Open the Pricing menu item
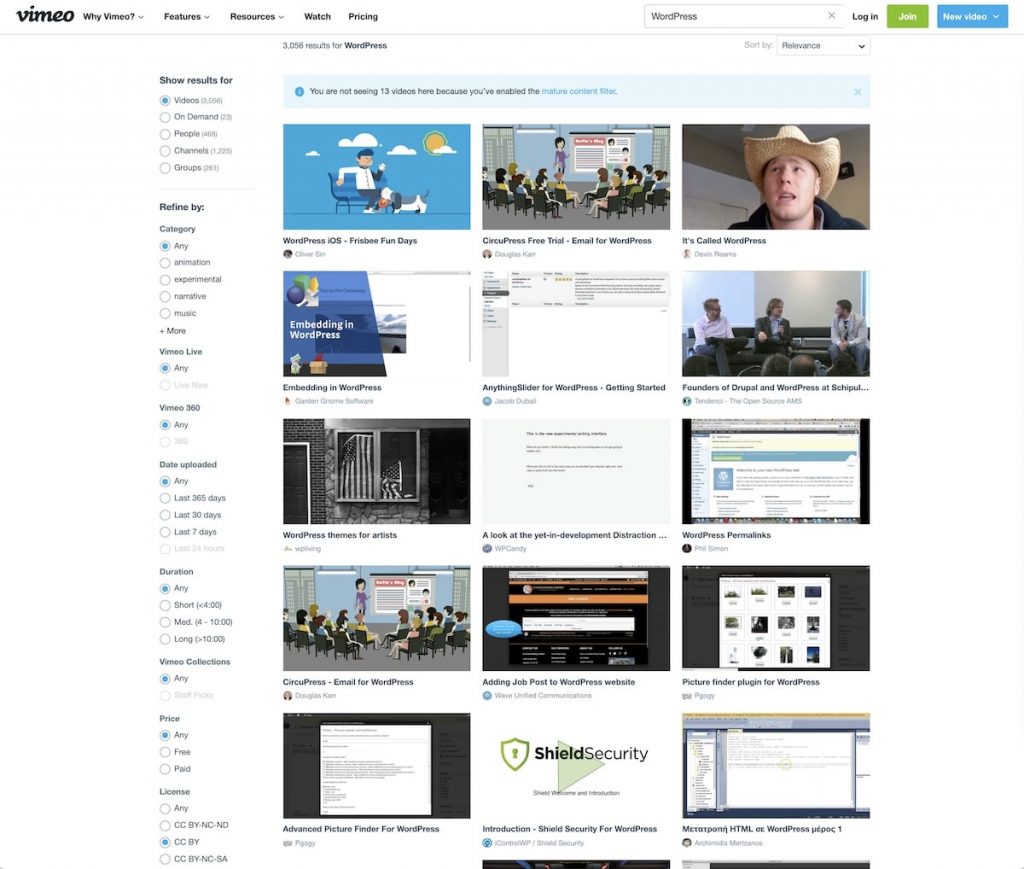 [363, 16]
